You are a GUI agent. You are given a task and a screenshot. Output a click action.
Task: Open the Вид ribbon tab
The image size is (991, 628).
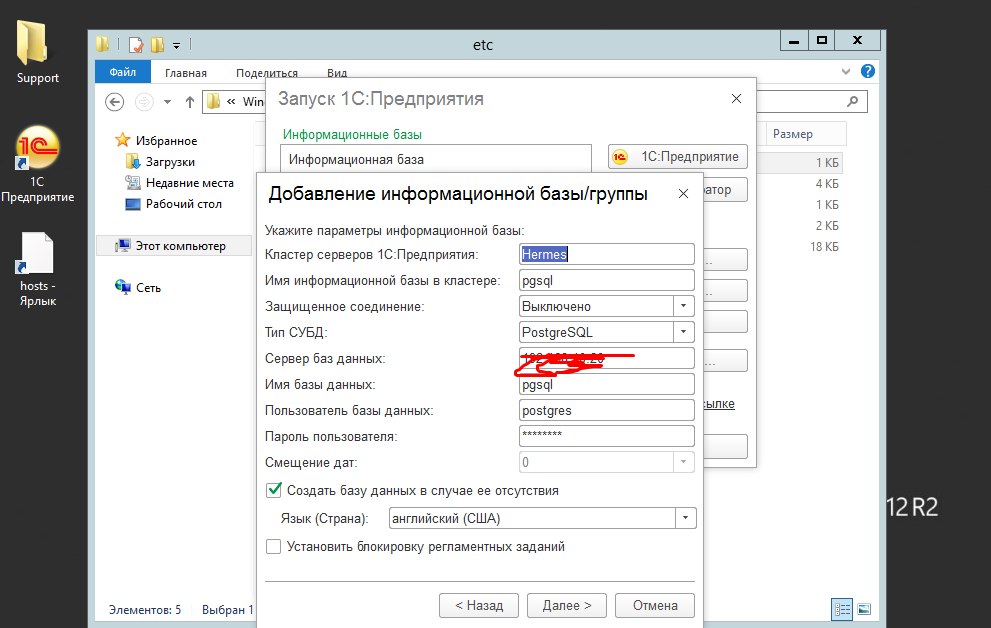pyautogui.click(x=337, y=73)
